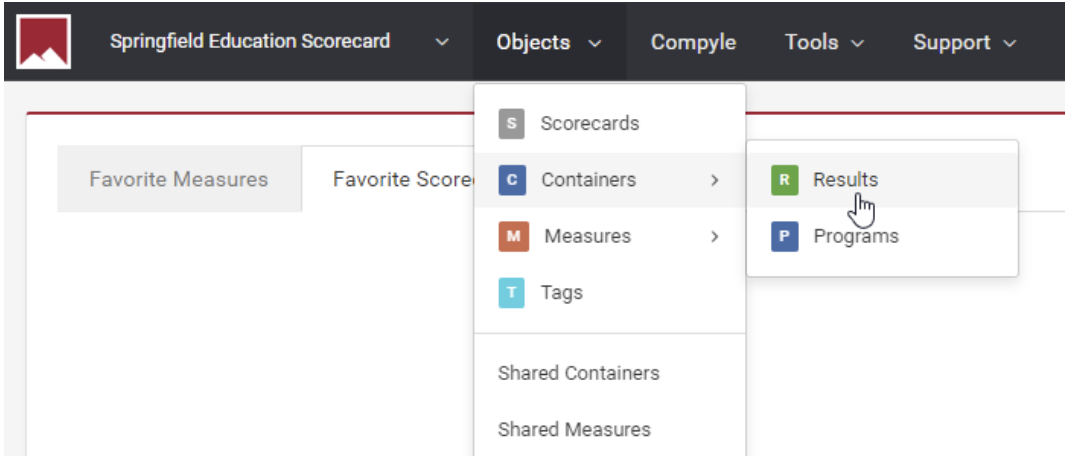
Task: Click the gray S Scorecards icon
Action: click(511, 124)
